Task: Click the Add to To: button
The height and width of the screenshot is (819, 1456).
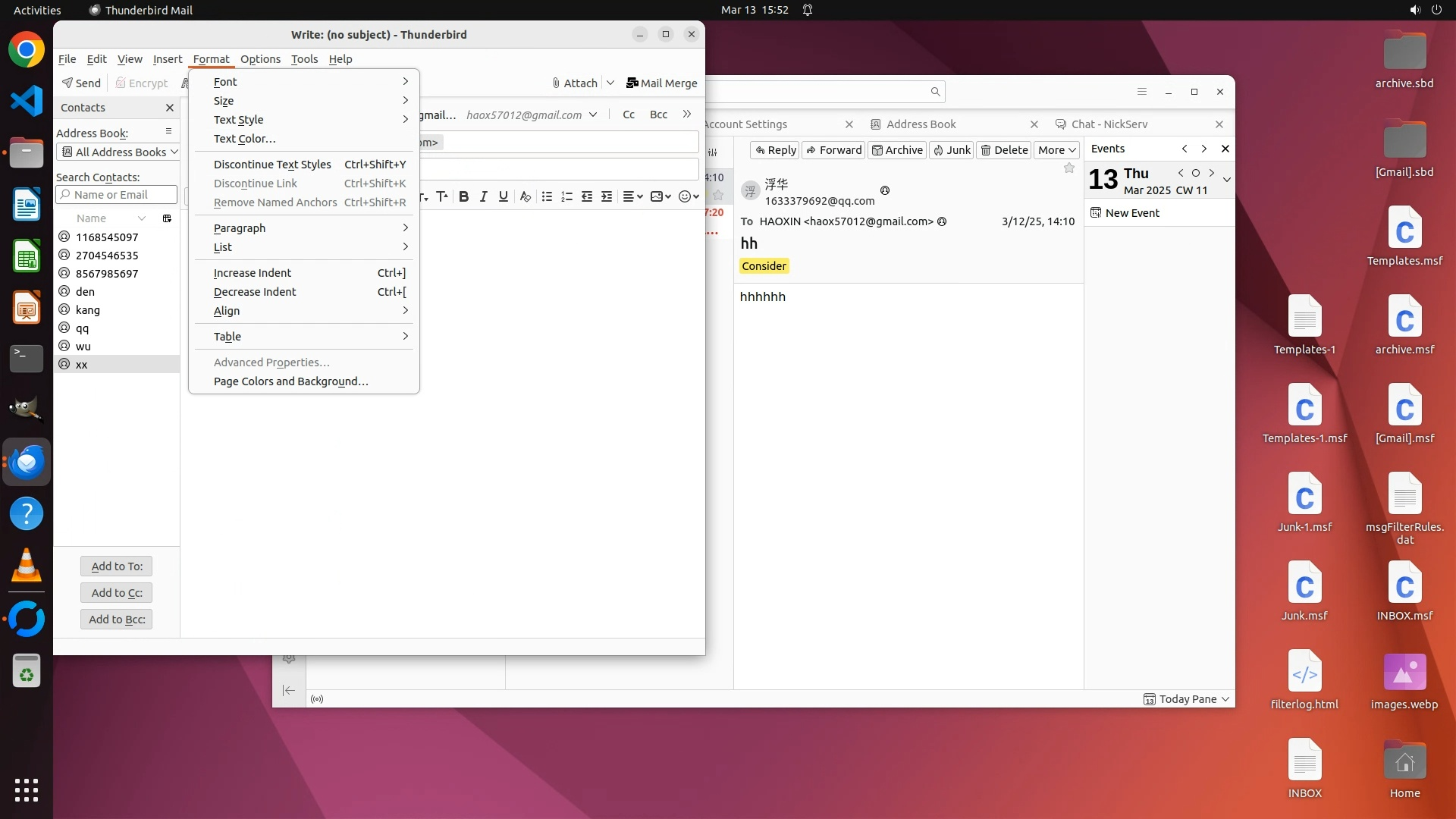Action: (x=116, y=566)
